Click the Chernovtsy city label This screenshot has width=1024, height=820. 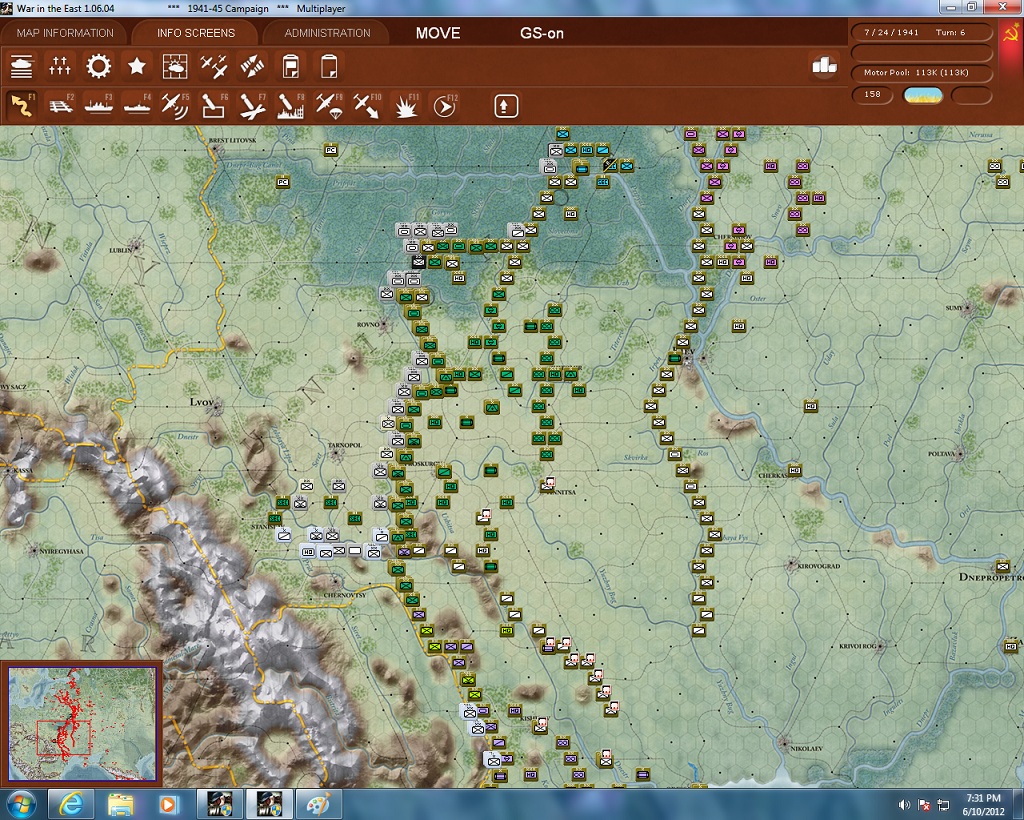pyautogui.click(x=345, y=595)
